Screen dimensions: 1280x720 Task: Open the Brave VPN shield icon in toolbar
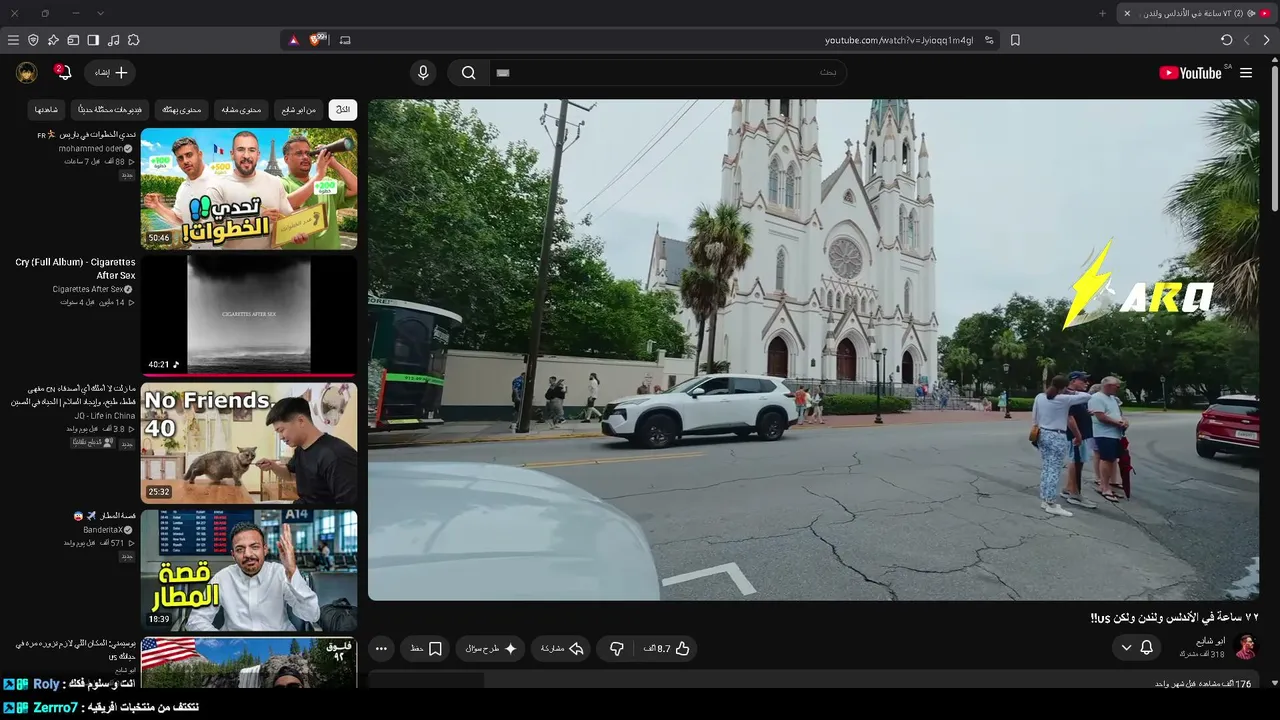coord(33,40)
